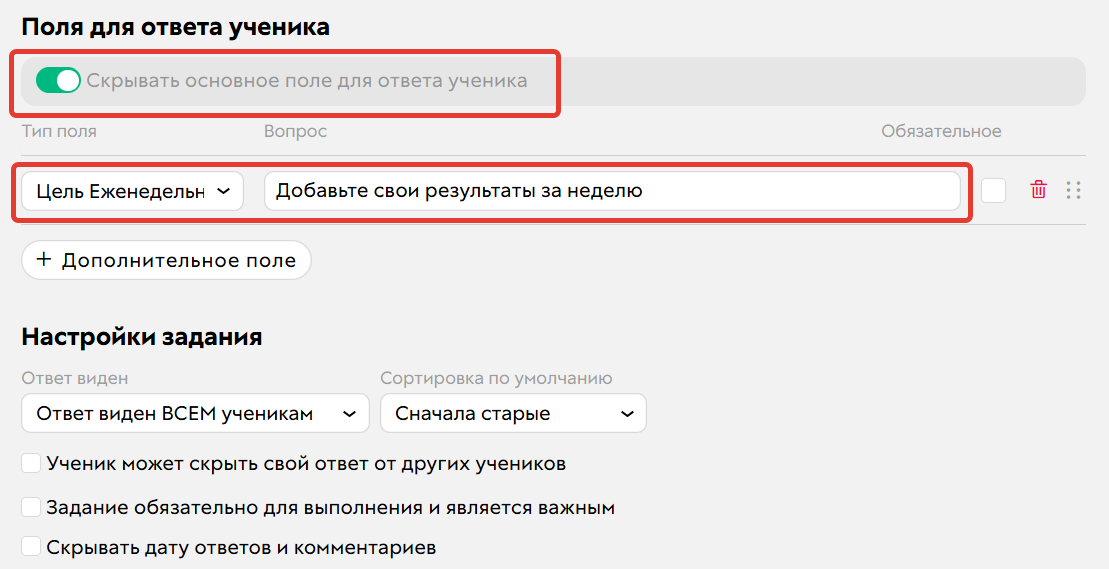
Task: Select the 'Обязательное' column header
Action: [941, 131]
